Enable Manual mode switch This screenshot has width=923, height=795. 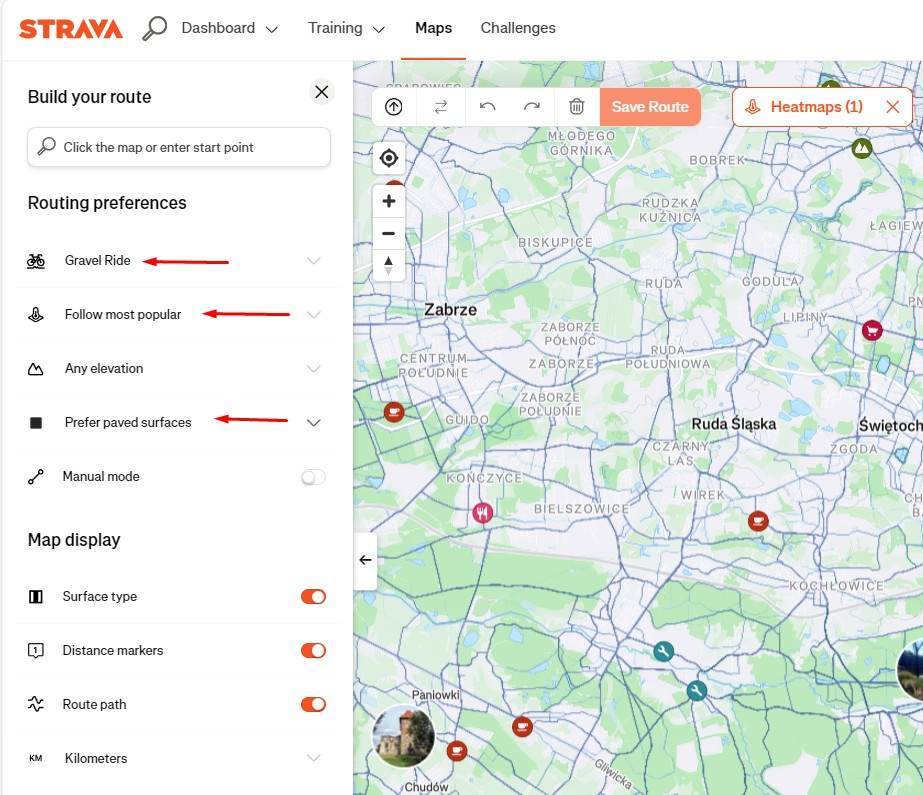click(313, 477)
